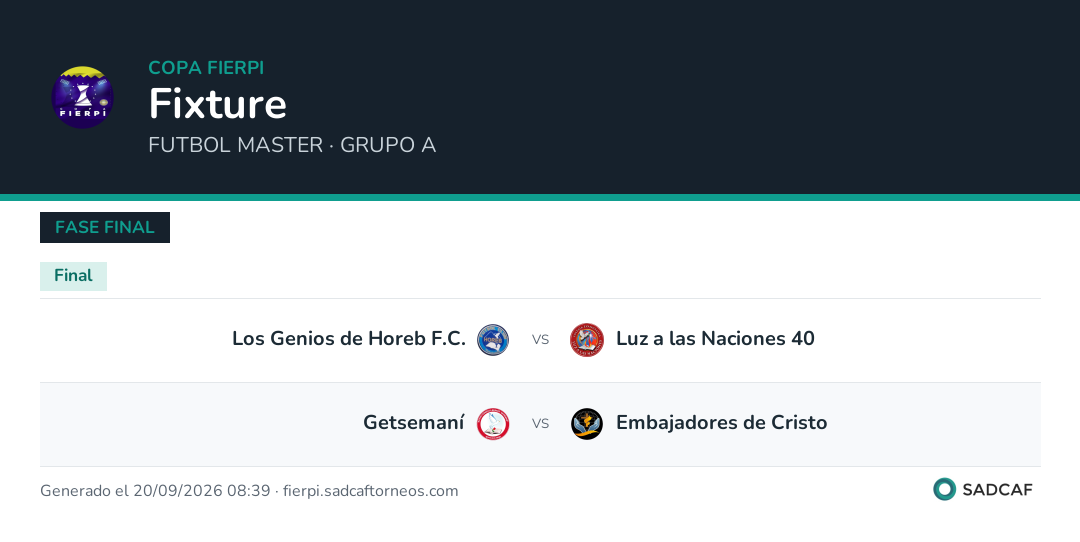This screenshot has height=542, width=1080.
Task: Select the FASE FINAL tab
Action: tap(105, 227)
